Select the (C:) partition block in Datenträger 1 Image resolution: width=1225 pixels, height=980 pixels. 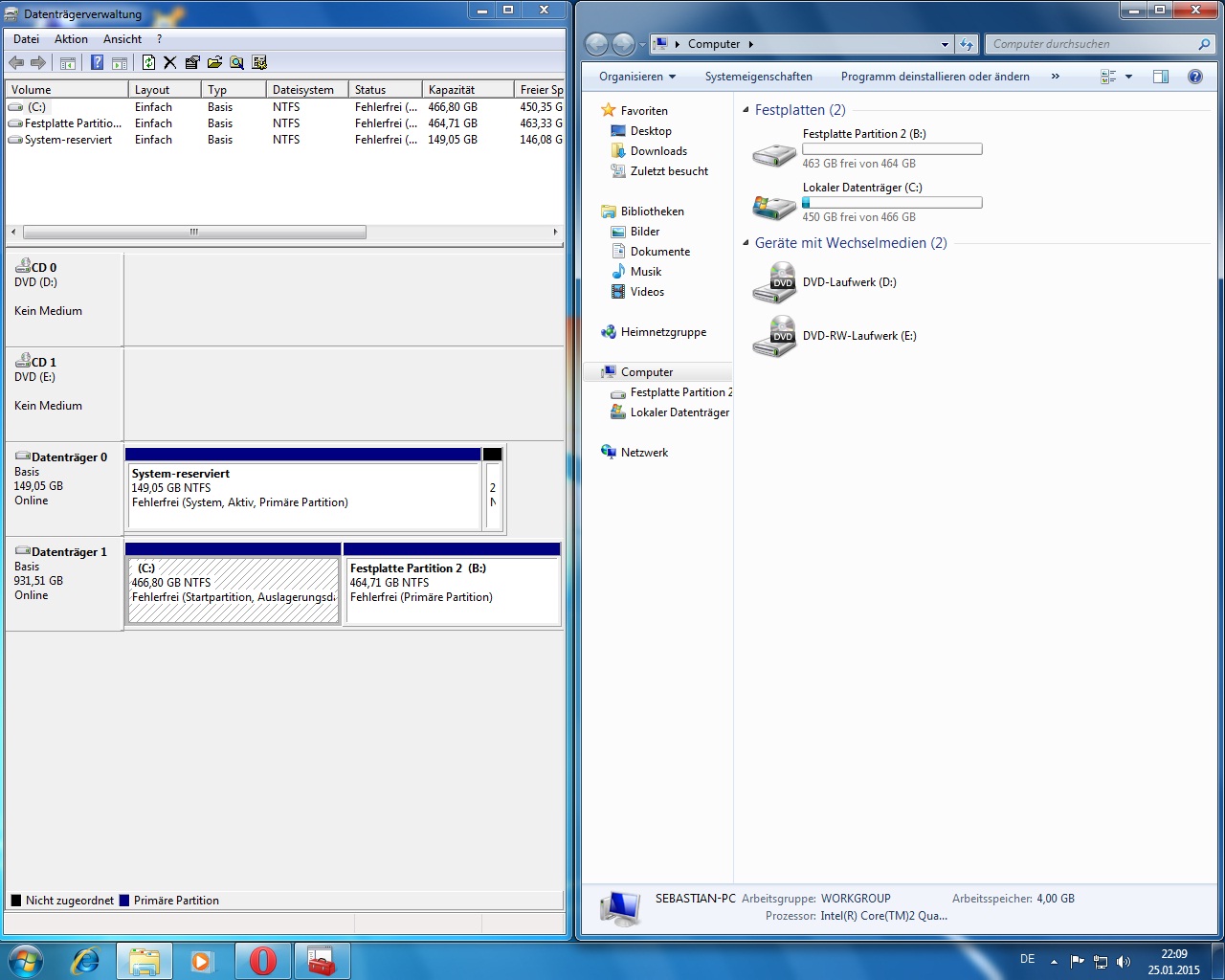point(234,583)
